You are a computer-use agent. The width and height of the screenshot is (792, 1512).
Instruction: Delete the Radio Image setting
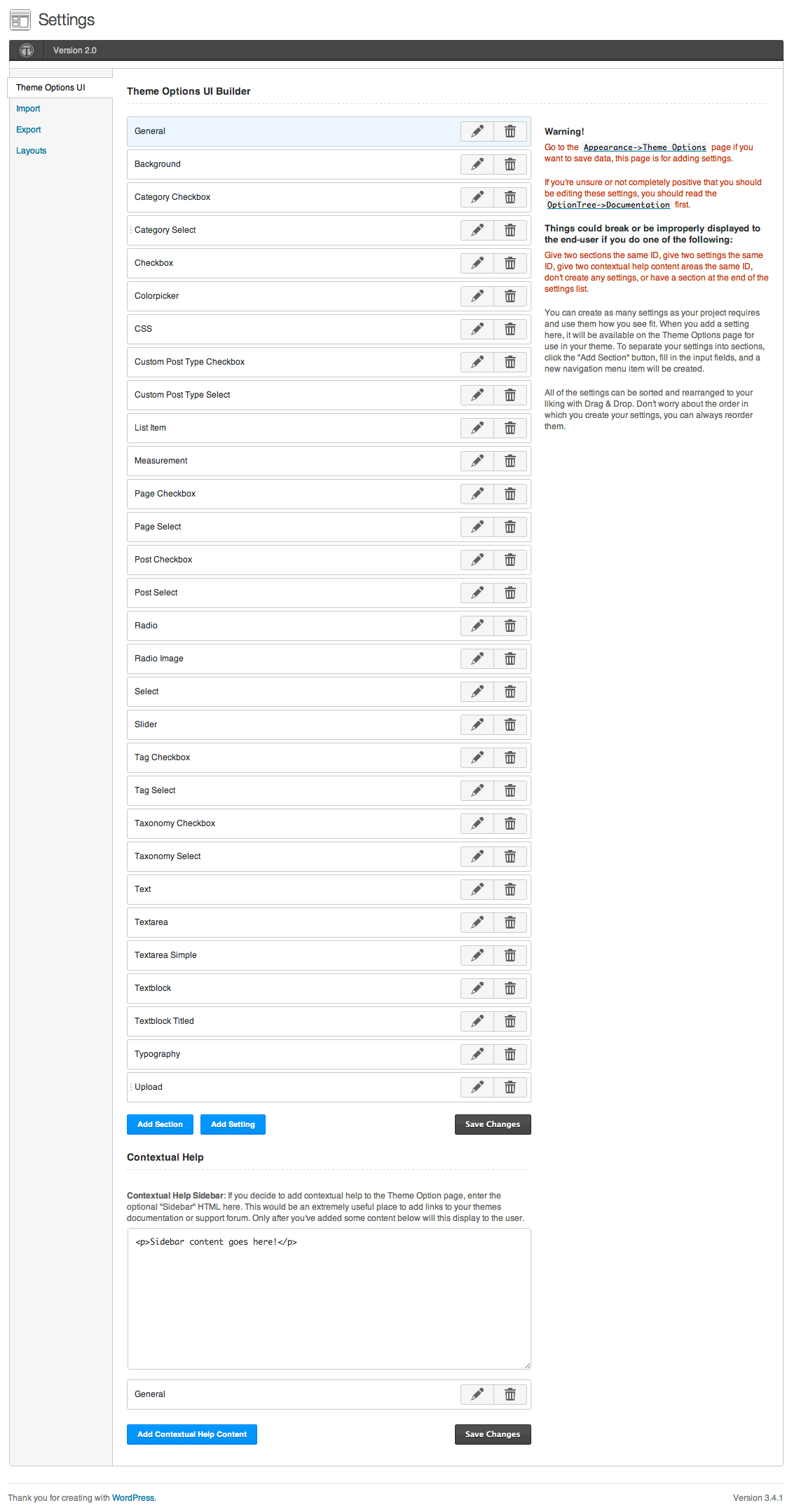[510, 659]
